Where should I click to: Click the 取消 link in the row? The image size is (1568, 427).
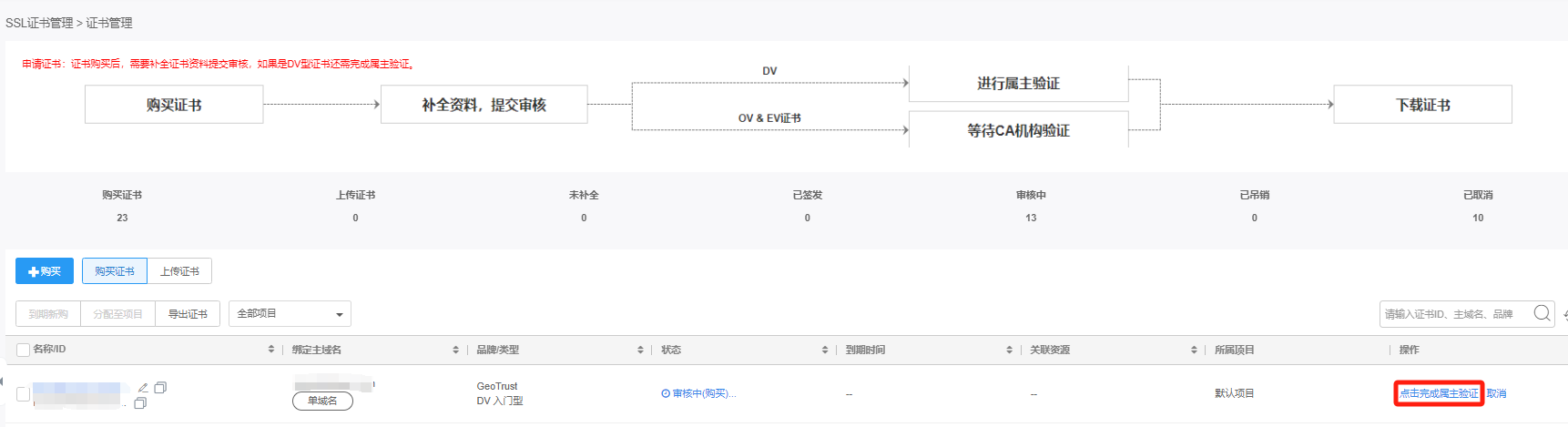[x=1496, y=393]
